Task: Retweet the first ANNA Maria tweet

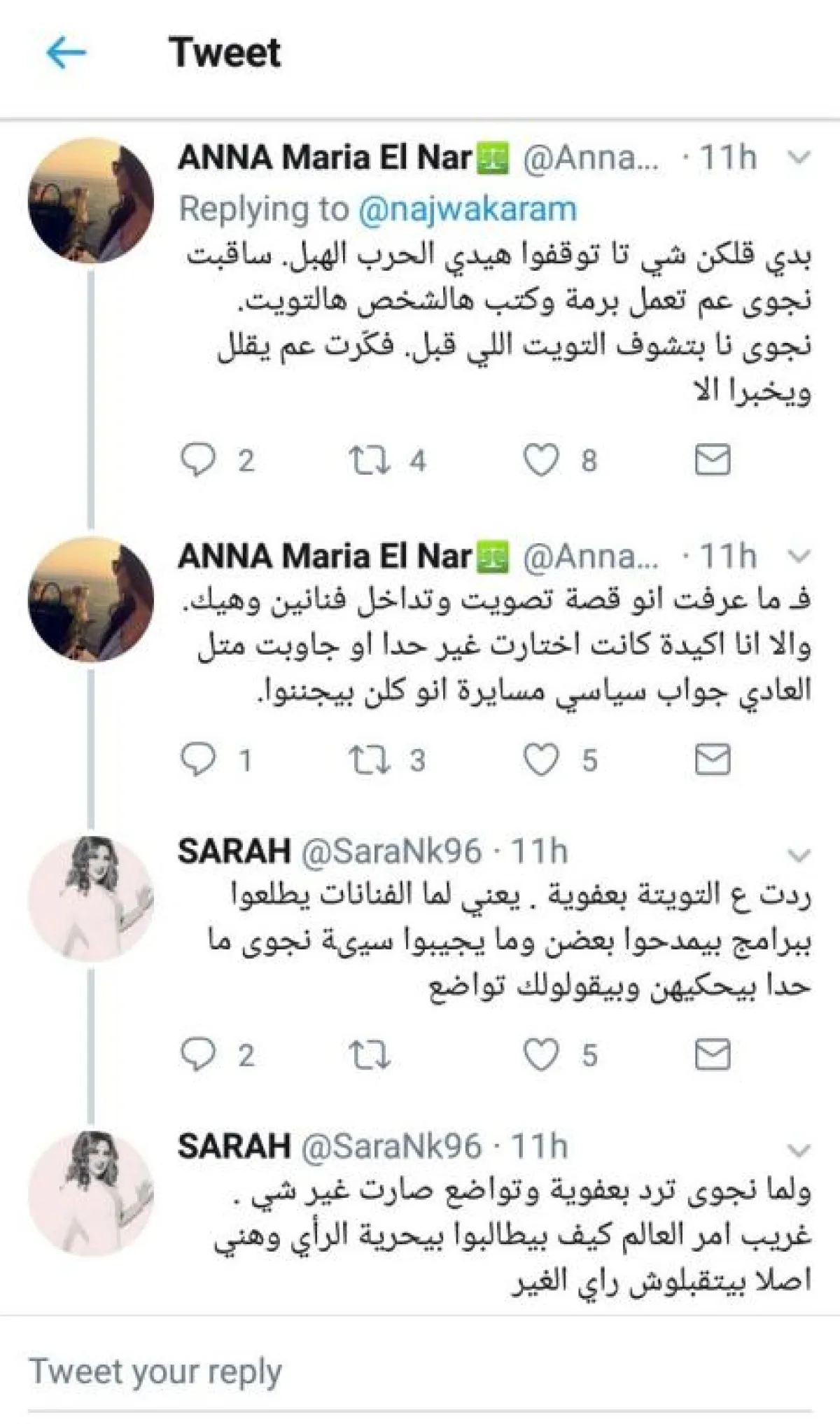Action: click(x=369, y=461)
